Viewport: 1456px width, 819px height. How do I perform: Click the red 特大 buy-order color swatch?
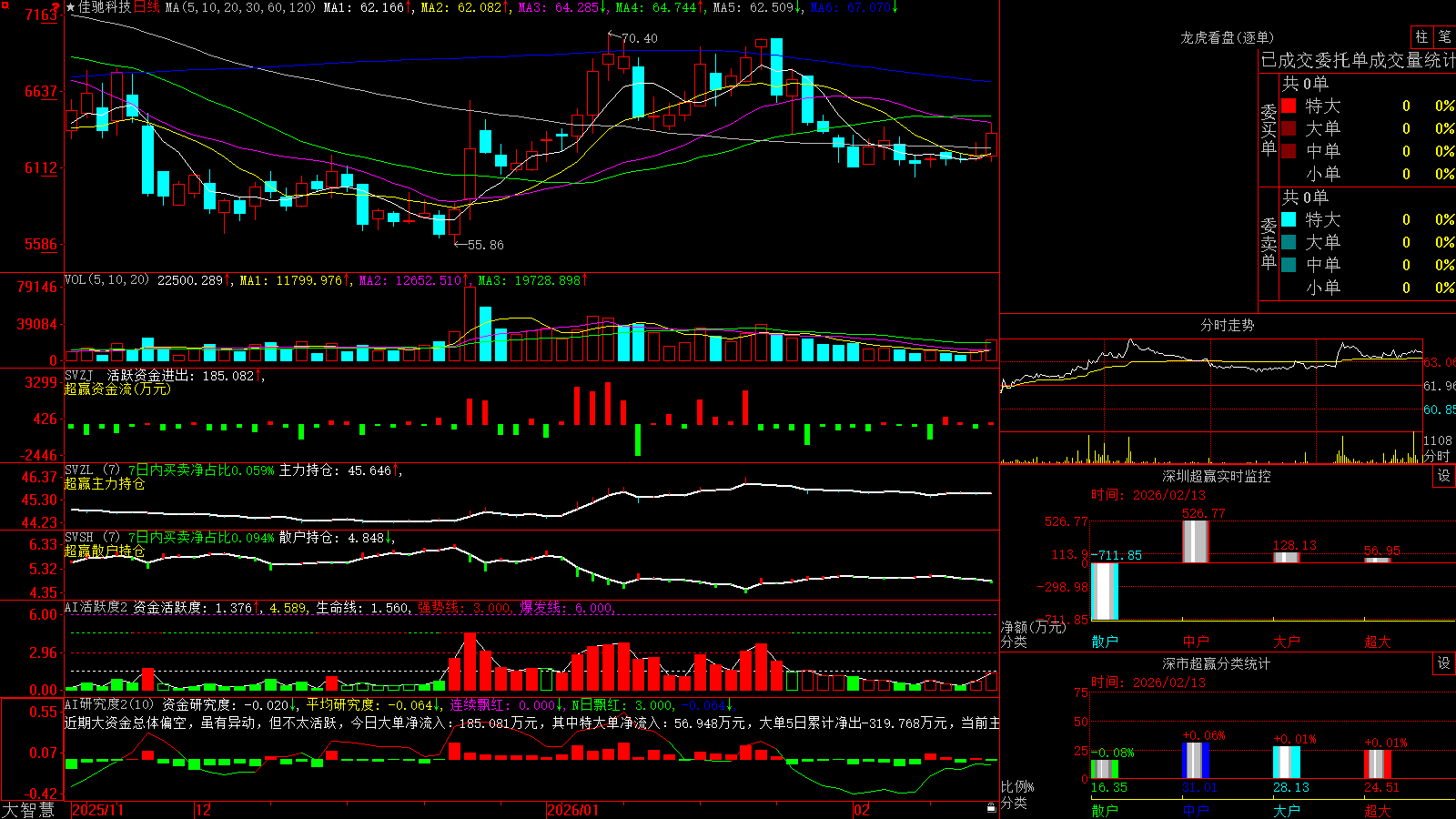pos(1289,106)
